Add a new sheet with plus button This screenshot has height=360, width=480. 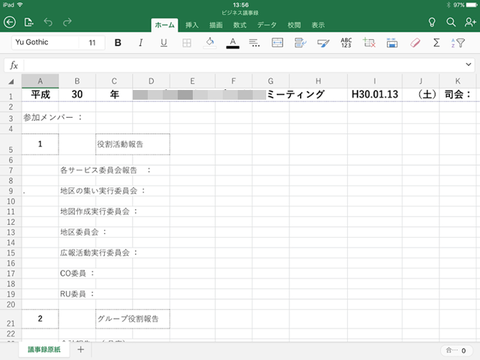(x=81, y=349)
